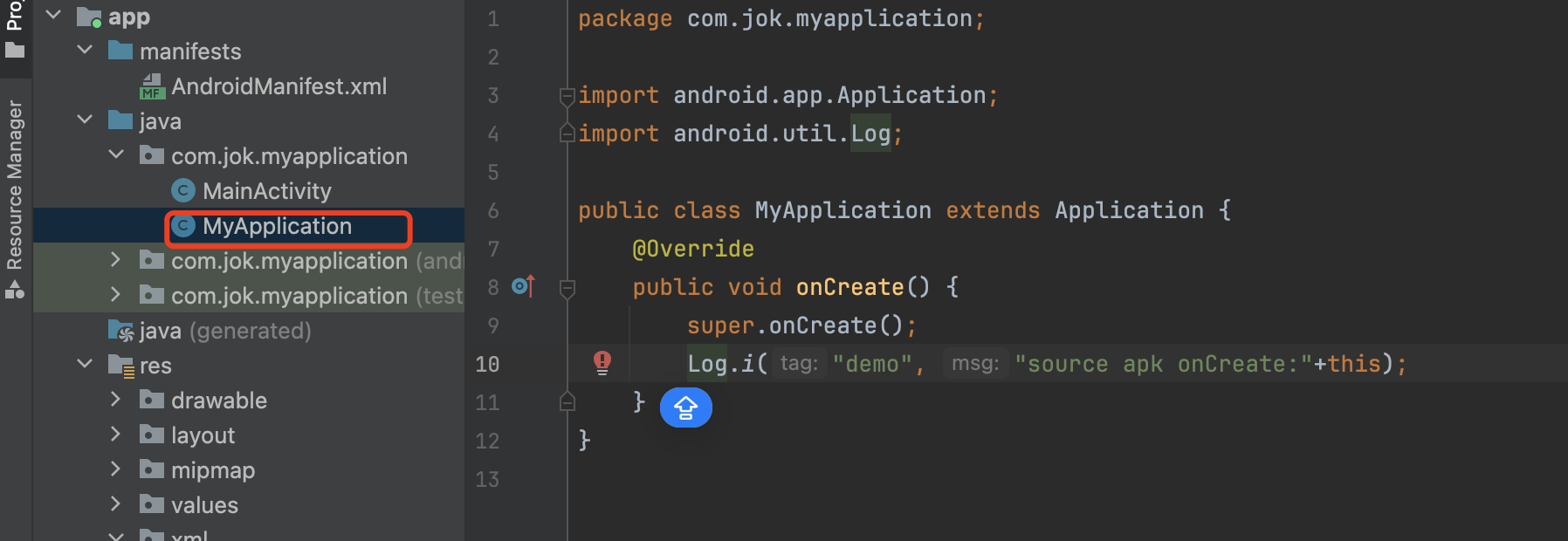Expand the values folder
The width and height of the screenshot is (1568, 541).
pos(115,504)
